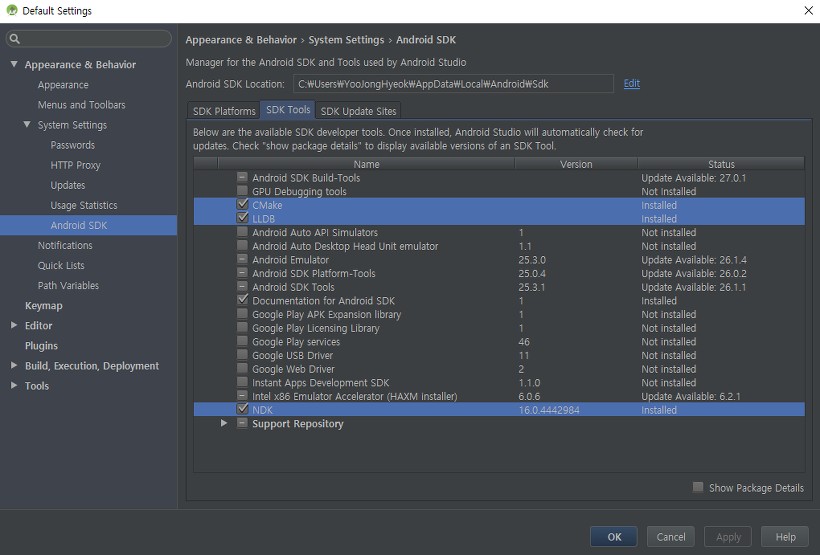Click the Apply button
The height and width of the screenshot is (555, 820).
point(728,537)
